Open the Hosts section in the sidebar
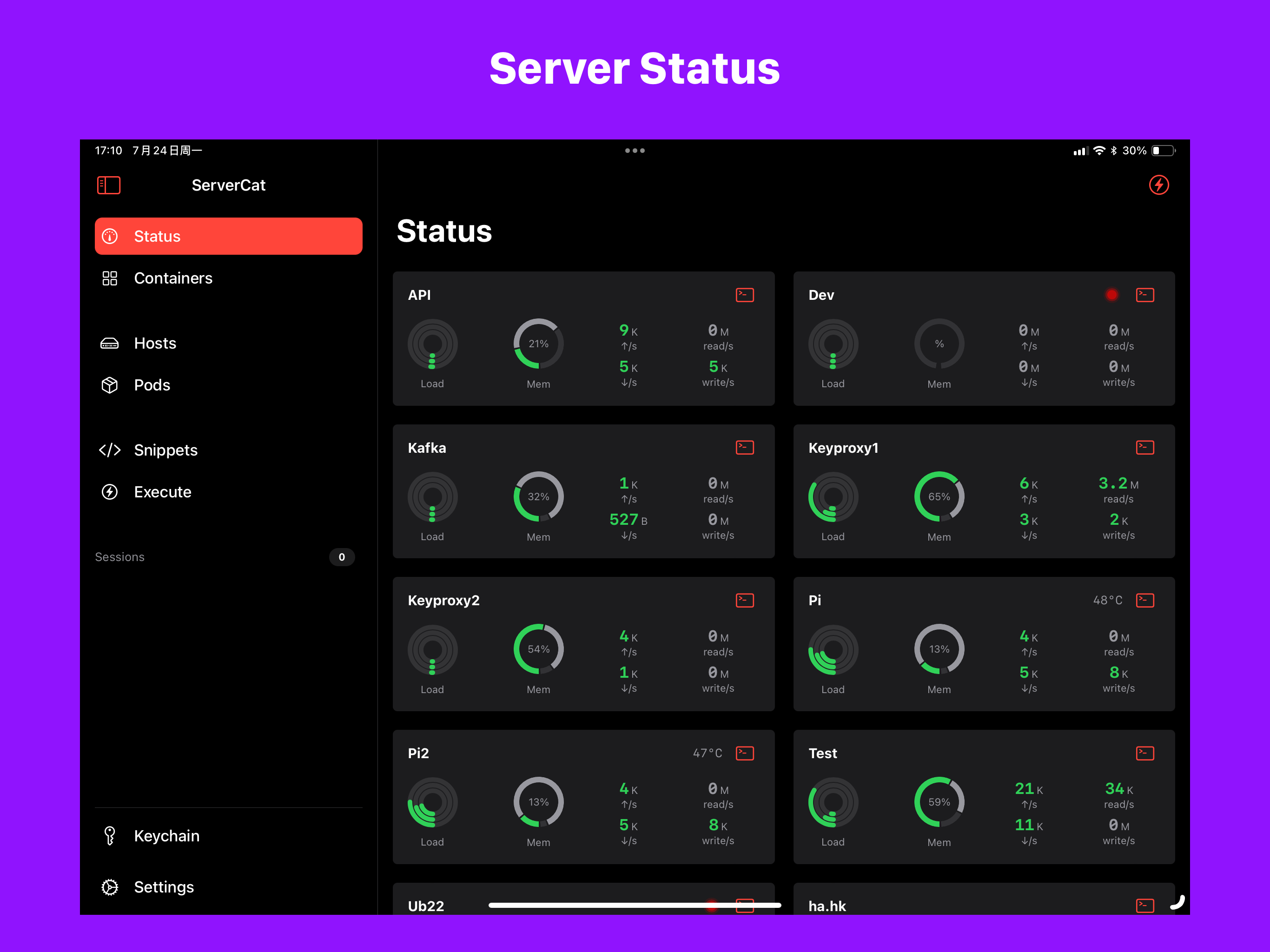Image resolution: width=1270 pixels, height=952 pixels. (154, 343)
